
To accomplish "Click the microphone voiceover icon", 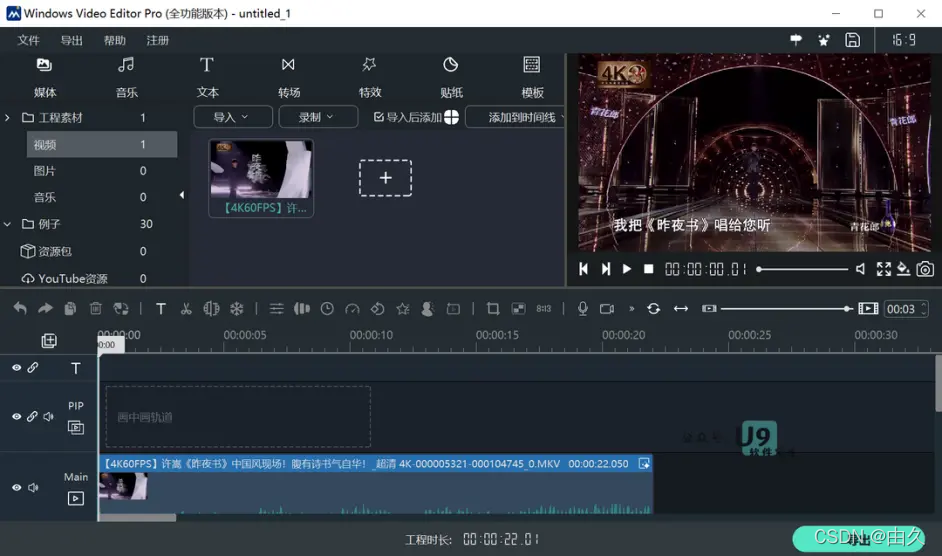I will point(582,308).
